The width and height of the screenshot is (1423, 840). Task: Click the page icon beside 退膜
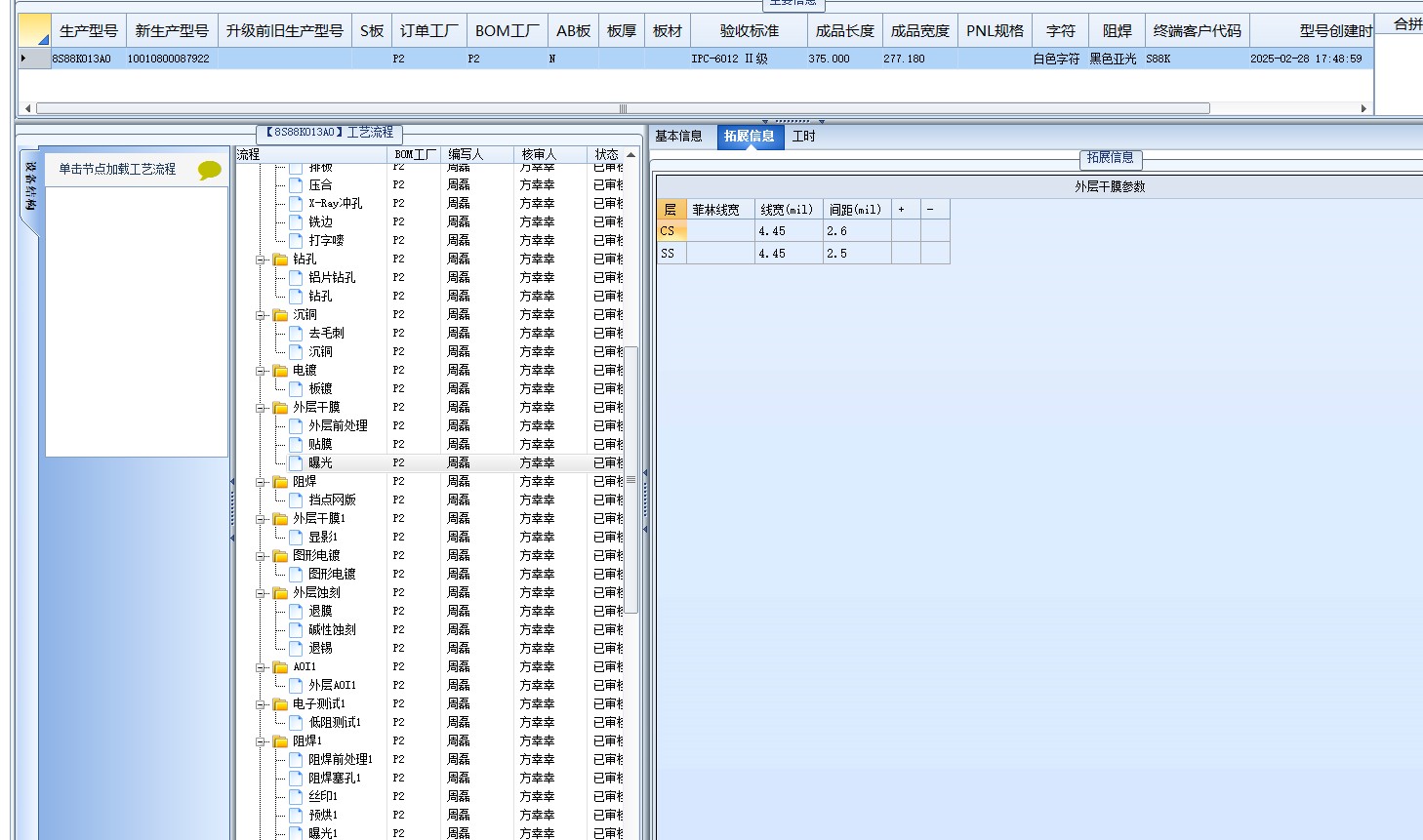tap(296, 611)
